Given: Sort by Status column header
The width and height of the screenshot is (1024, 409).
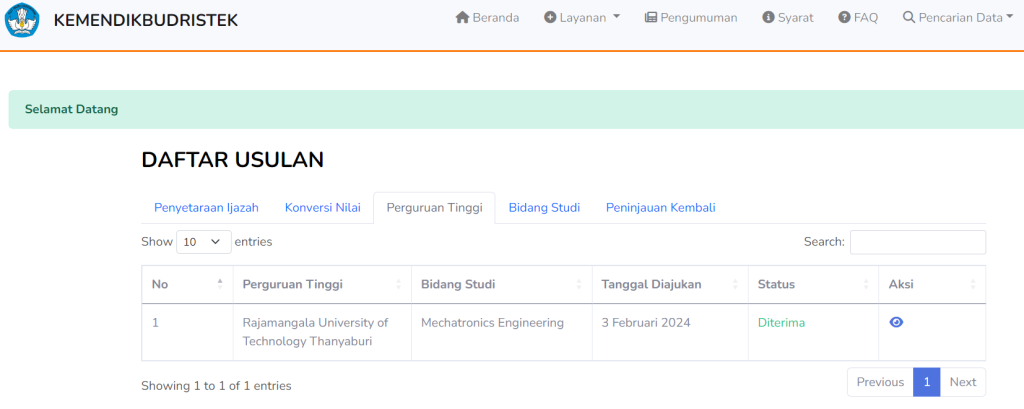Looking at the screenshot, I should click(813, 284).
